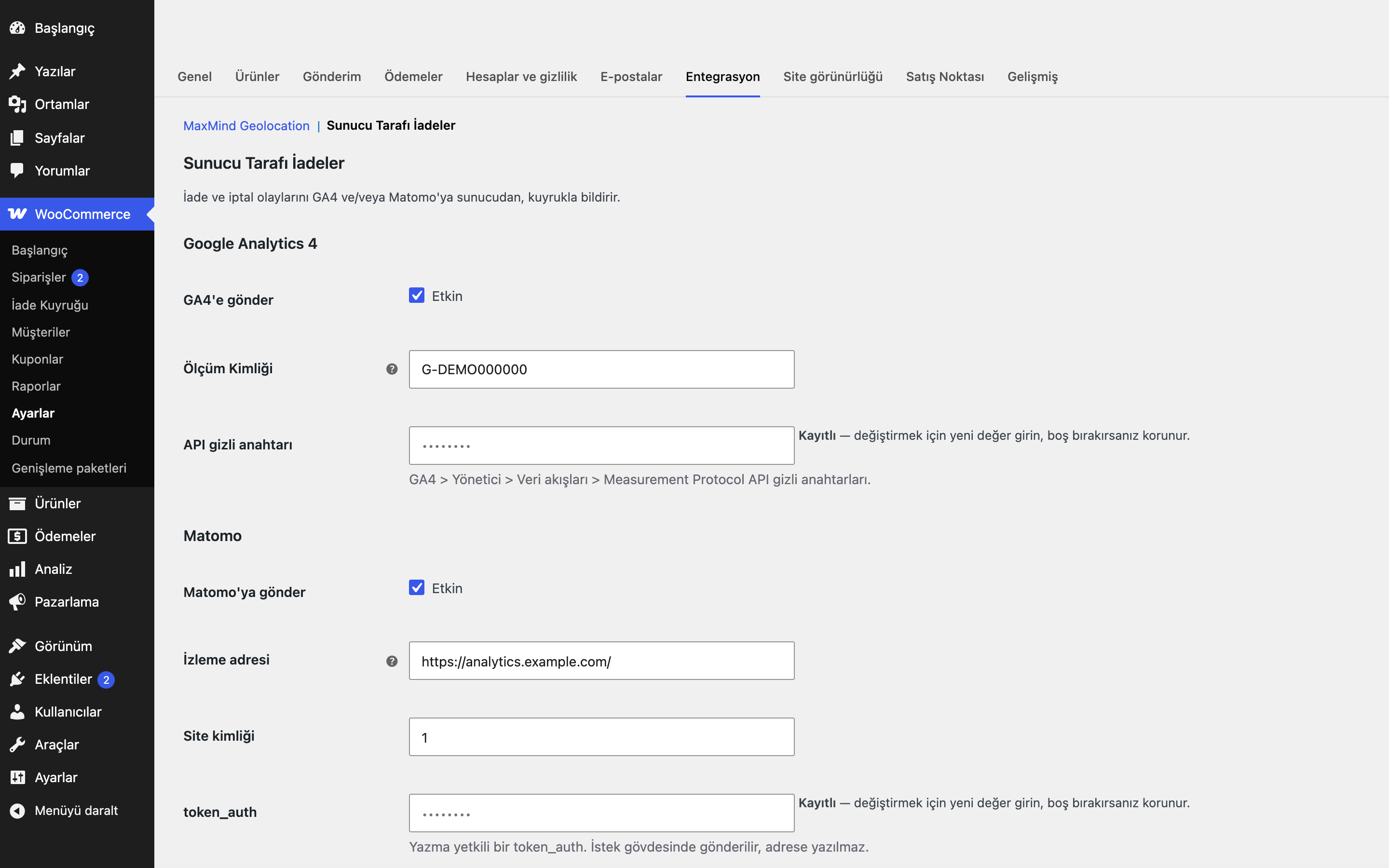Uncheck the GA4'e gönder Etkin checkbox

(x=417, y=295)
